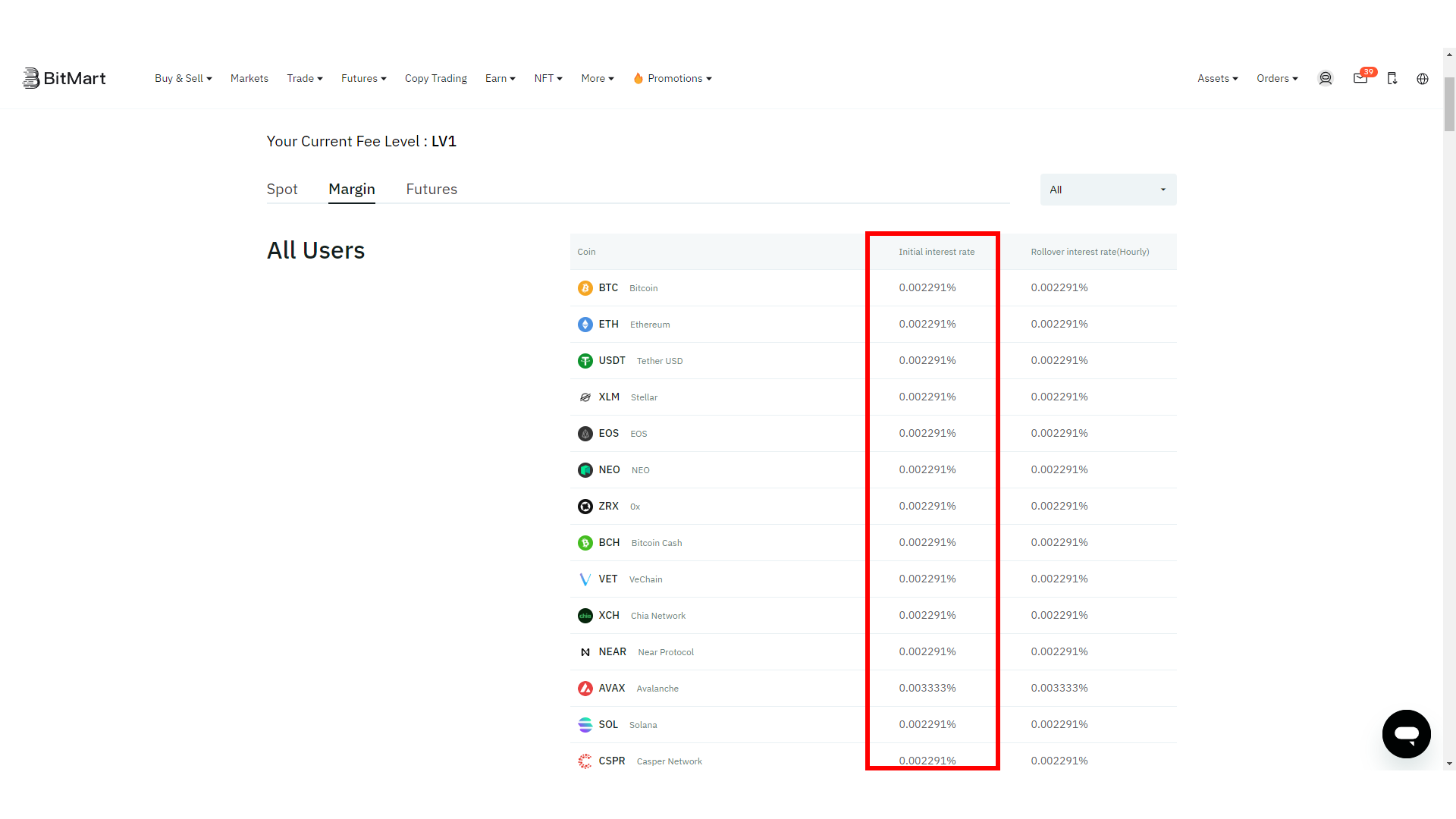Select the NFT dropdown menu

tap(548, 78)
